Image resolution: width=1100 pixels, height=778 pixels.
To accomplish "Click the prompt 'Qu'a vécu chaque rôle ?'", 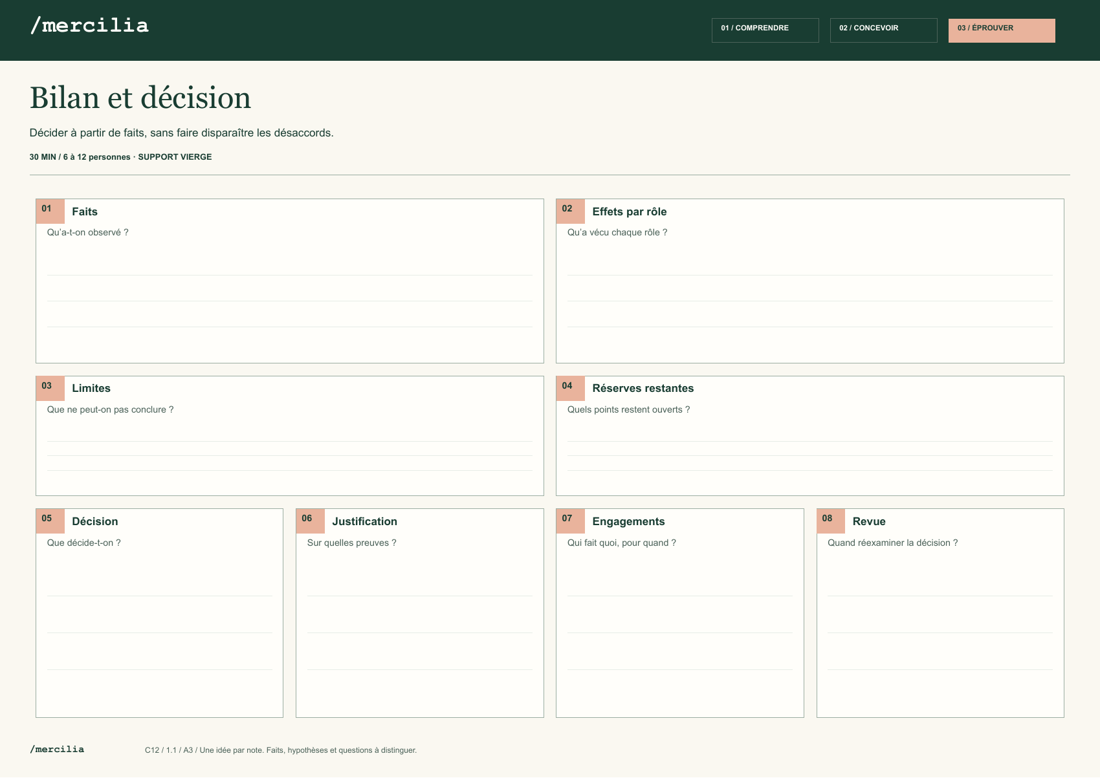I will coord(617,233).
